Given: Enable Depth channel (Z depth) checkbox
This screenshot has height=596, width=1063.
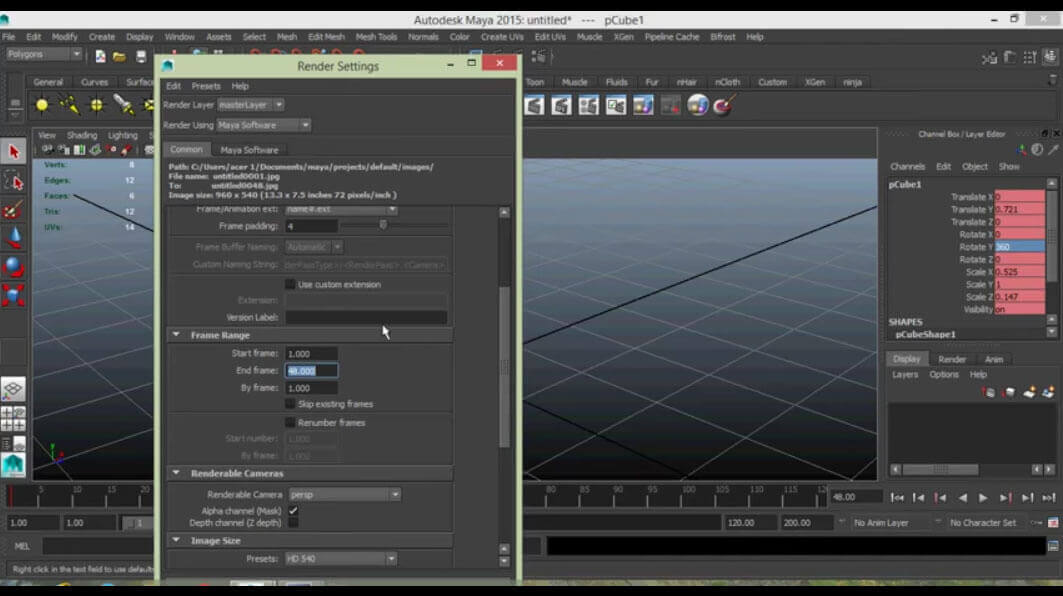Looking at the screenshot, I should click(294, 523).
